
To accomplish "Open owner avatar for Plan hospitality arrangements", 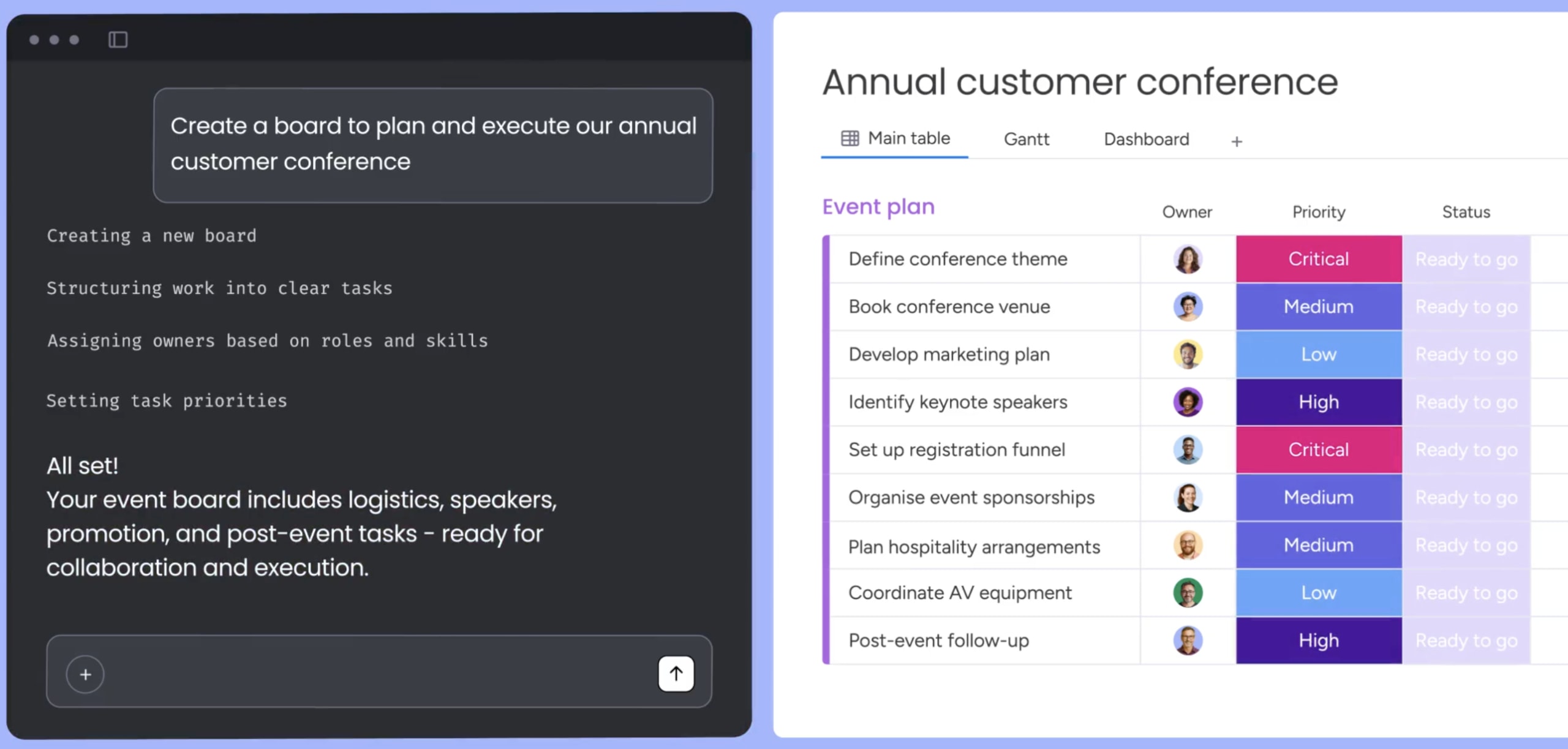I will click(1188, 546).
